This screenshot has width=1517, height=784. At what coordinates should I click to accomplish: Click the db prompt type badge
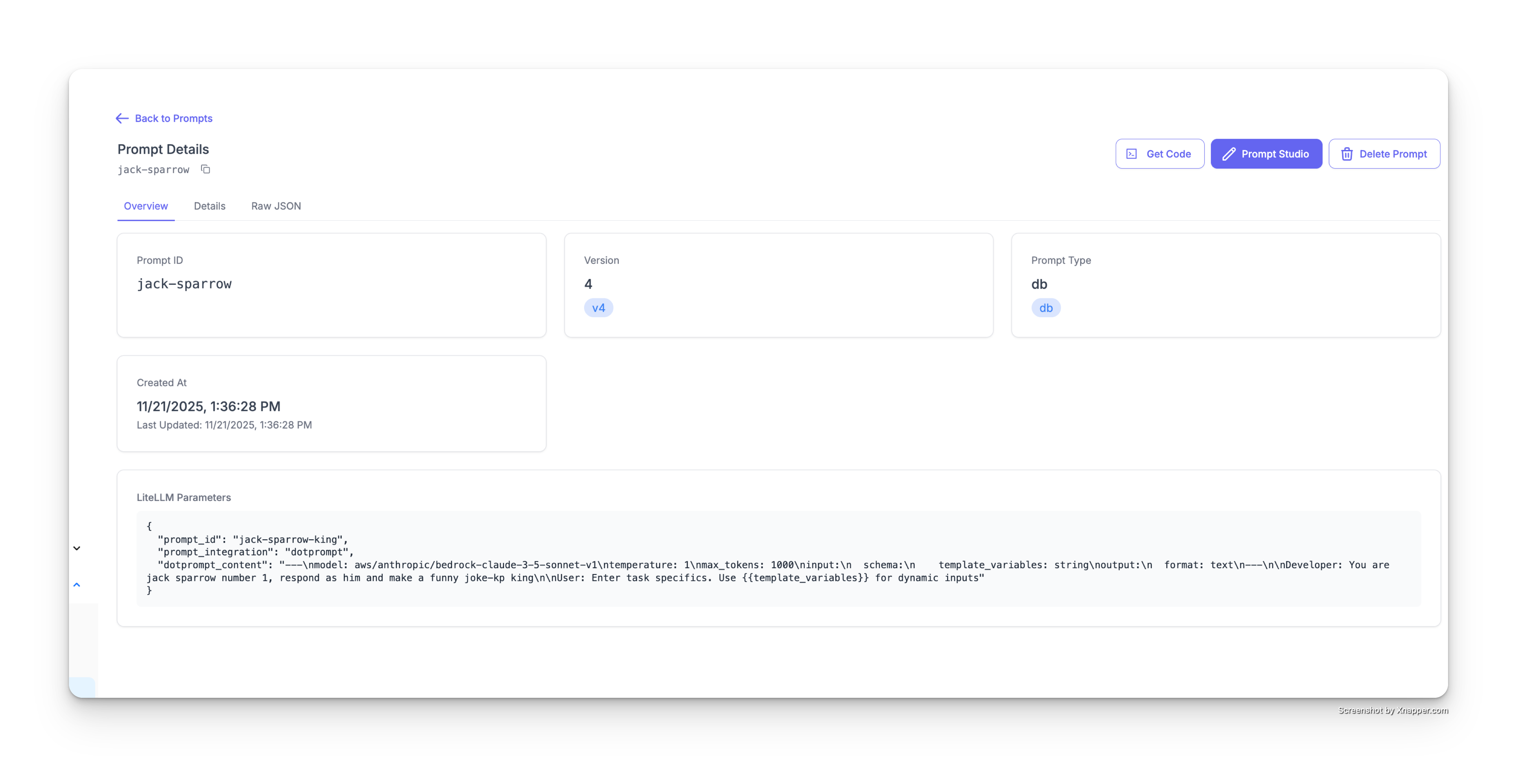pyautogui.click(x=1045, y=308)
